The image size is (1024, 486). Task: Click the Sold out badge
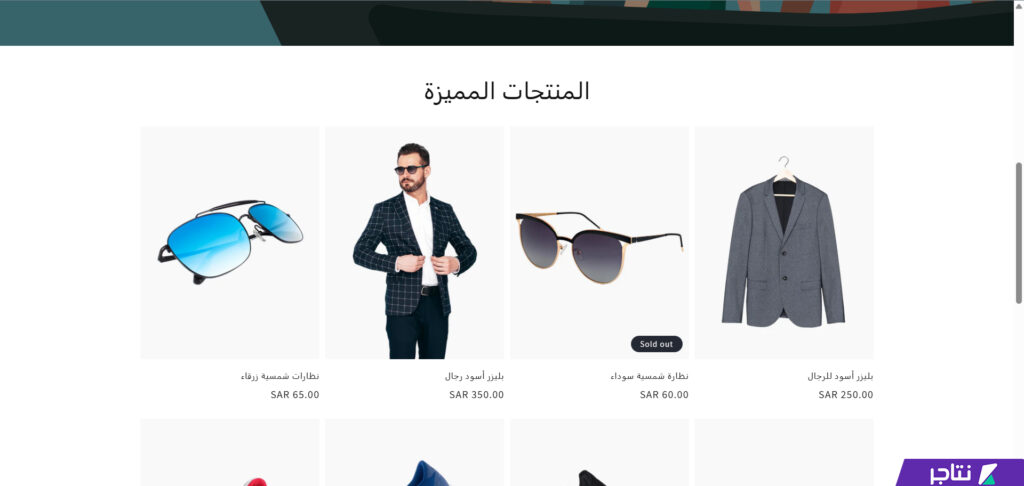(656, 344)
